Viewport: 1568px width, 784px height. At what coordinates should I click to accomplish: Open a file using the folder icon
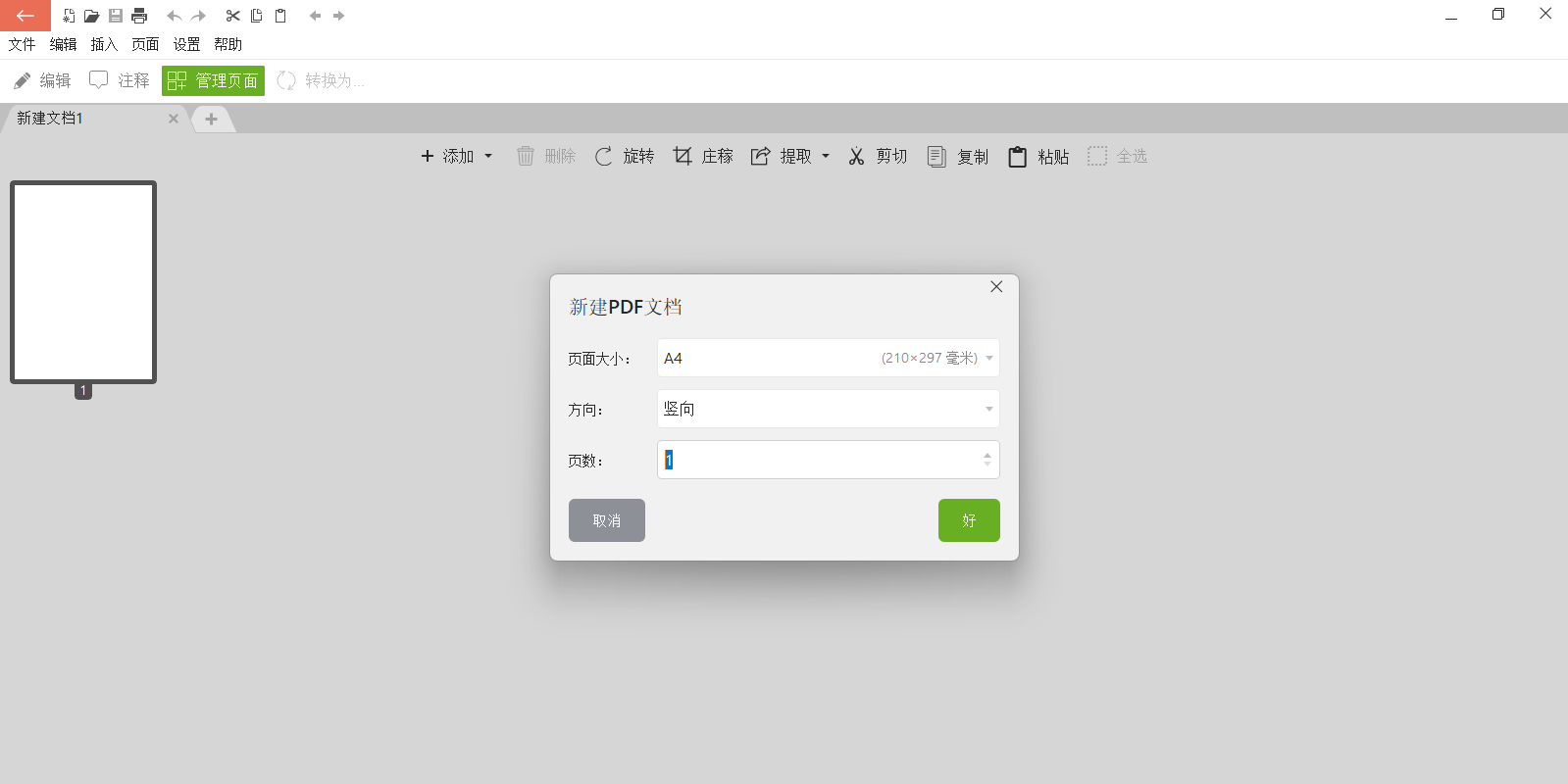click(91, 16)
